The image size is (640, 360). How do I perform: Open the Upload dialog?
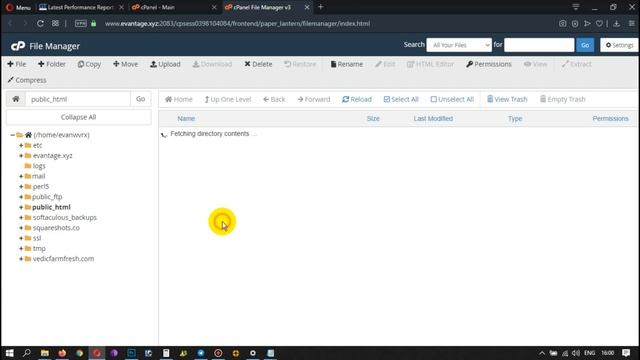click(x=165, y=64)
